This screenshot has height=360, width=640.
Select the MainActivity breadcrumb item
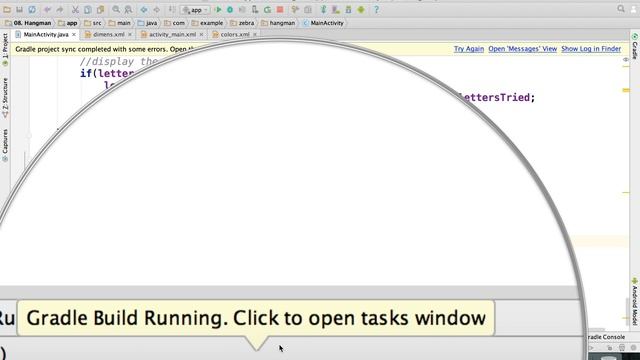tap(323, 23)
